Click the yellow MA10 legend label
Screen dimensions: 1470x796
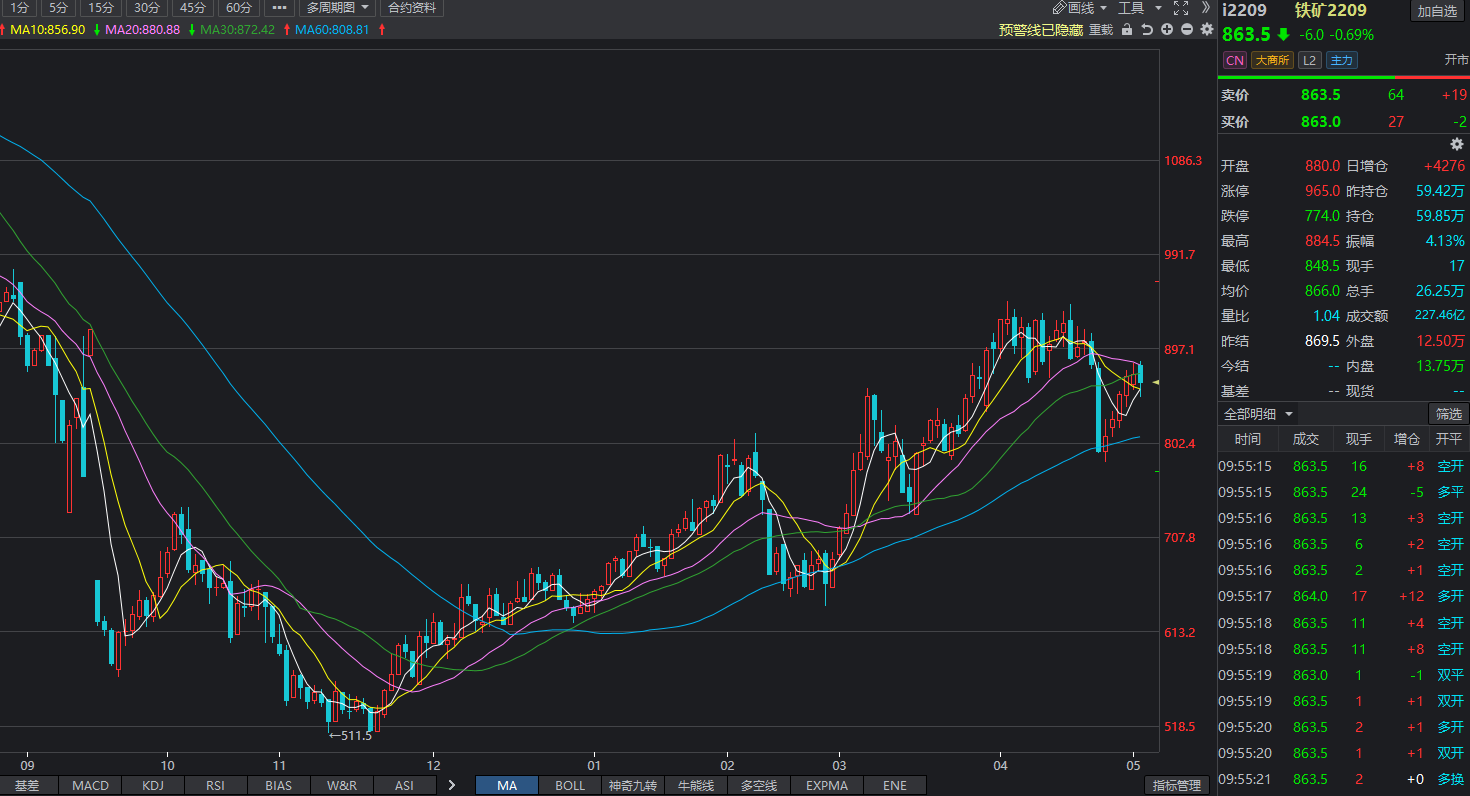tap(47, 30)
